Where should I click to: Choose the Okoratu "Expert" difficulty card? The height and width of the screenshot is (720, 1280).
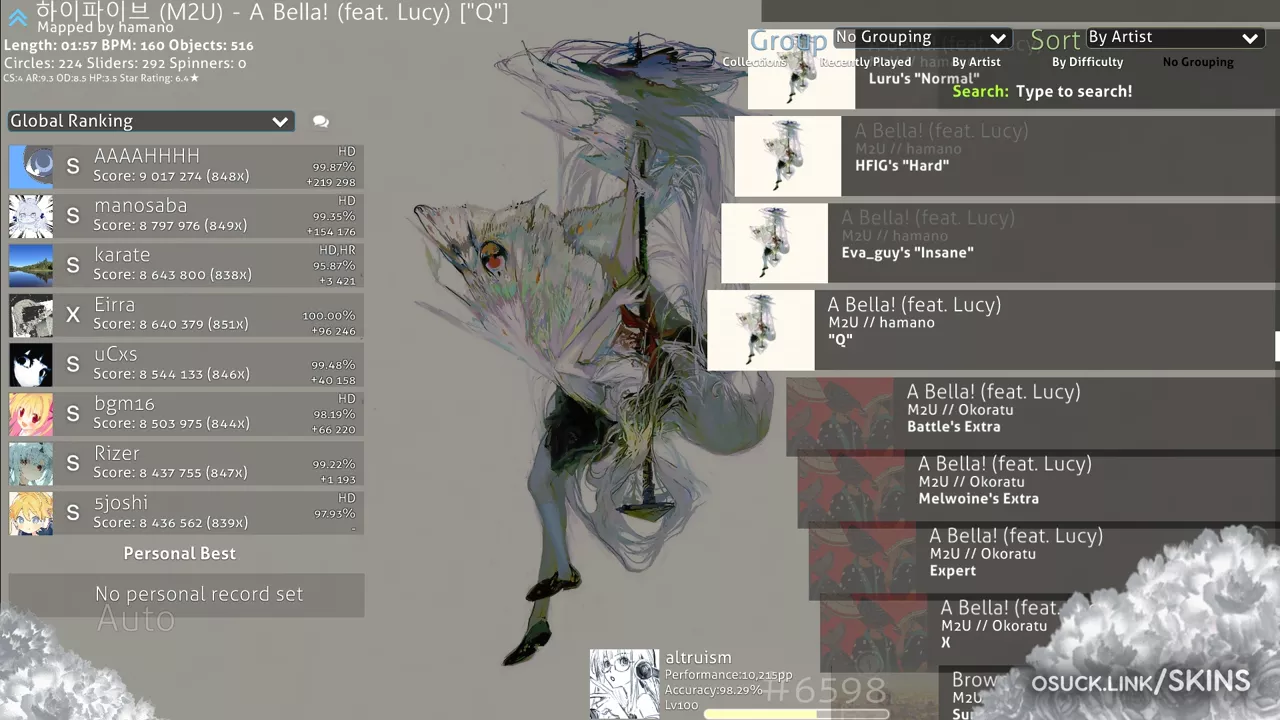coord(1044,560)
